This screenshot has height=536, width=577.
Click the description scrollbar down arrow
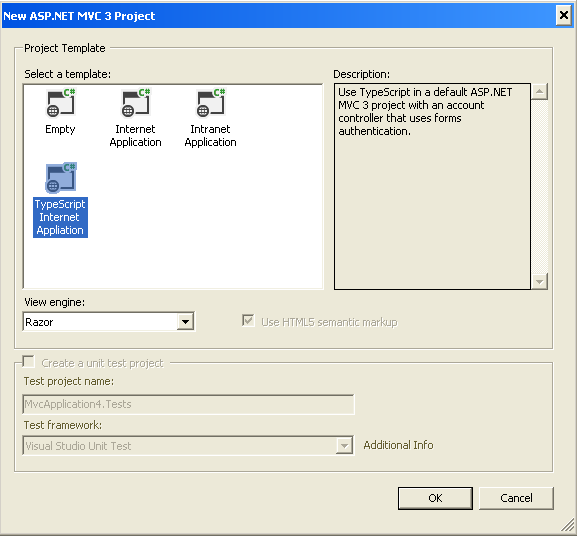[539, 281]
